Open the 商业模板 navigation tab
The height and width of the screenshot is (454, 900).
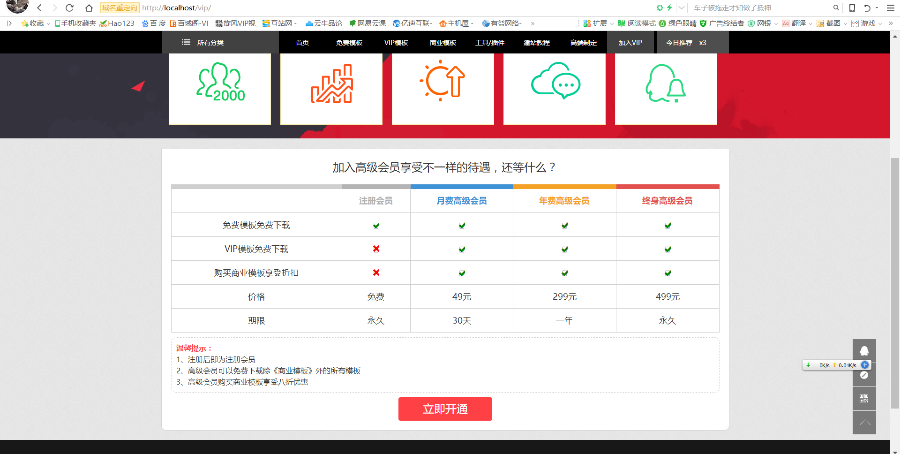(443, 43)
